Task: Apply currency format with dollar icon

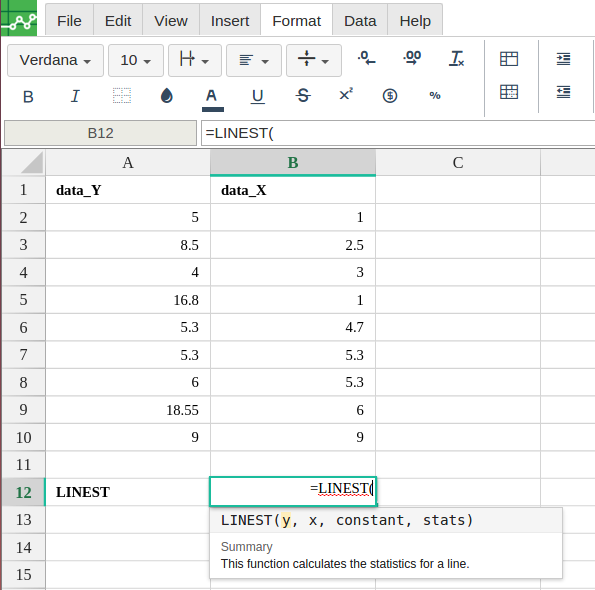Action: [x=390, y=96]
